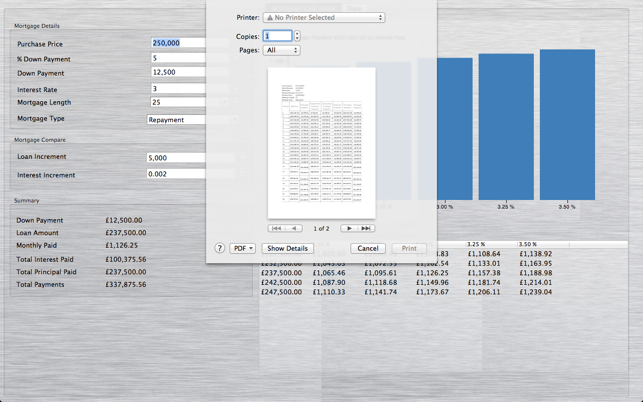
Task: Click table cell £1,206.11
Action: coord(484,292)
